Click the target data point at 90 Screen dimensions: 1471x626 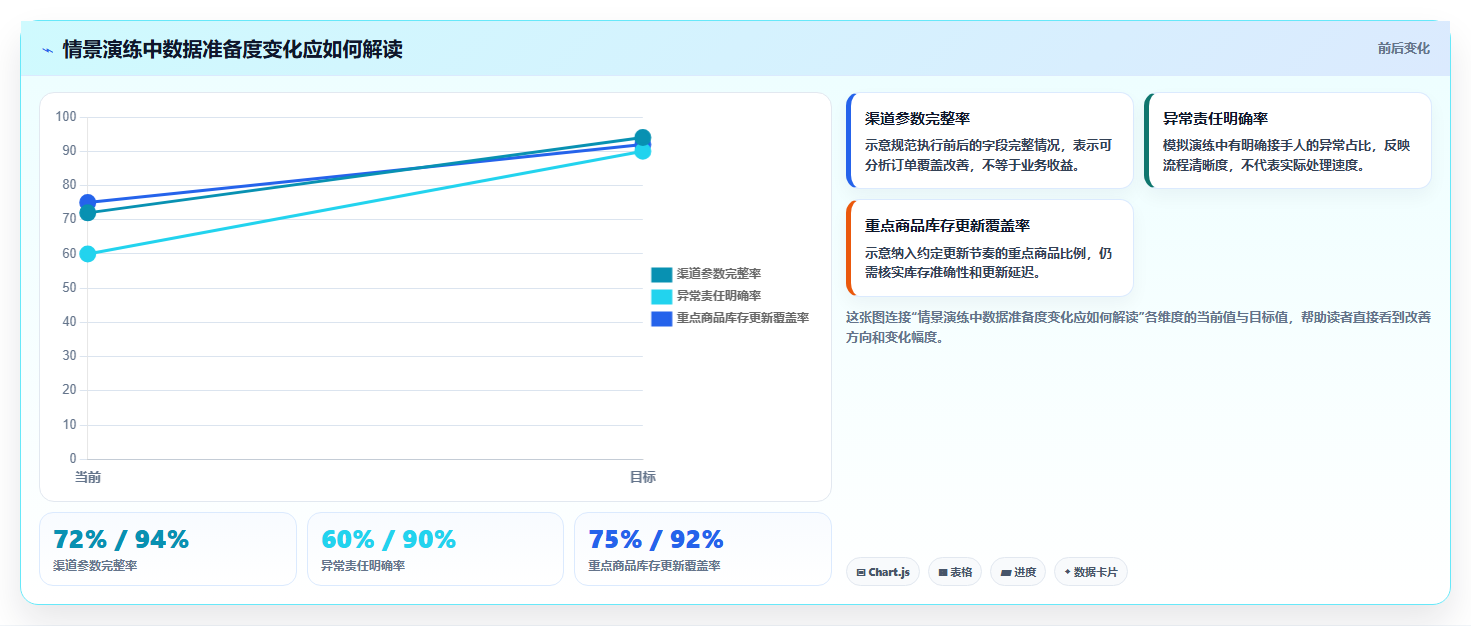[x=643, y=151]
